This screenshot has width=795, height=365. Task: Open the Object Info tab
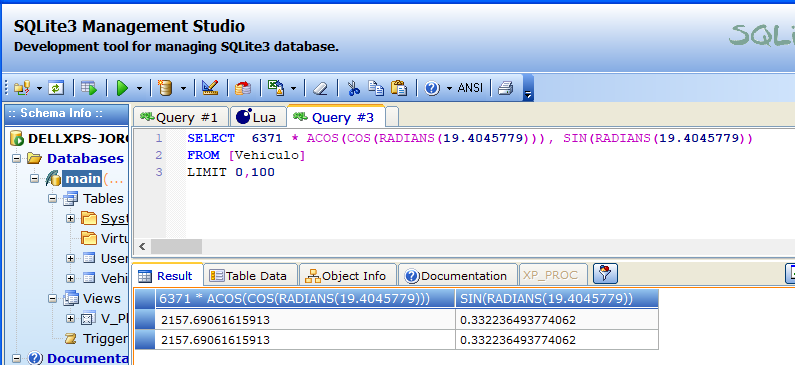(347, 275)
